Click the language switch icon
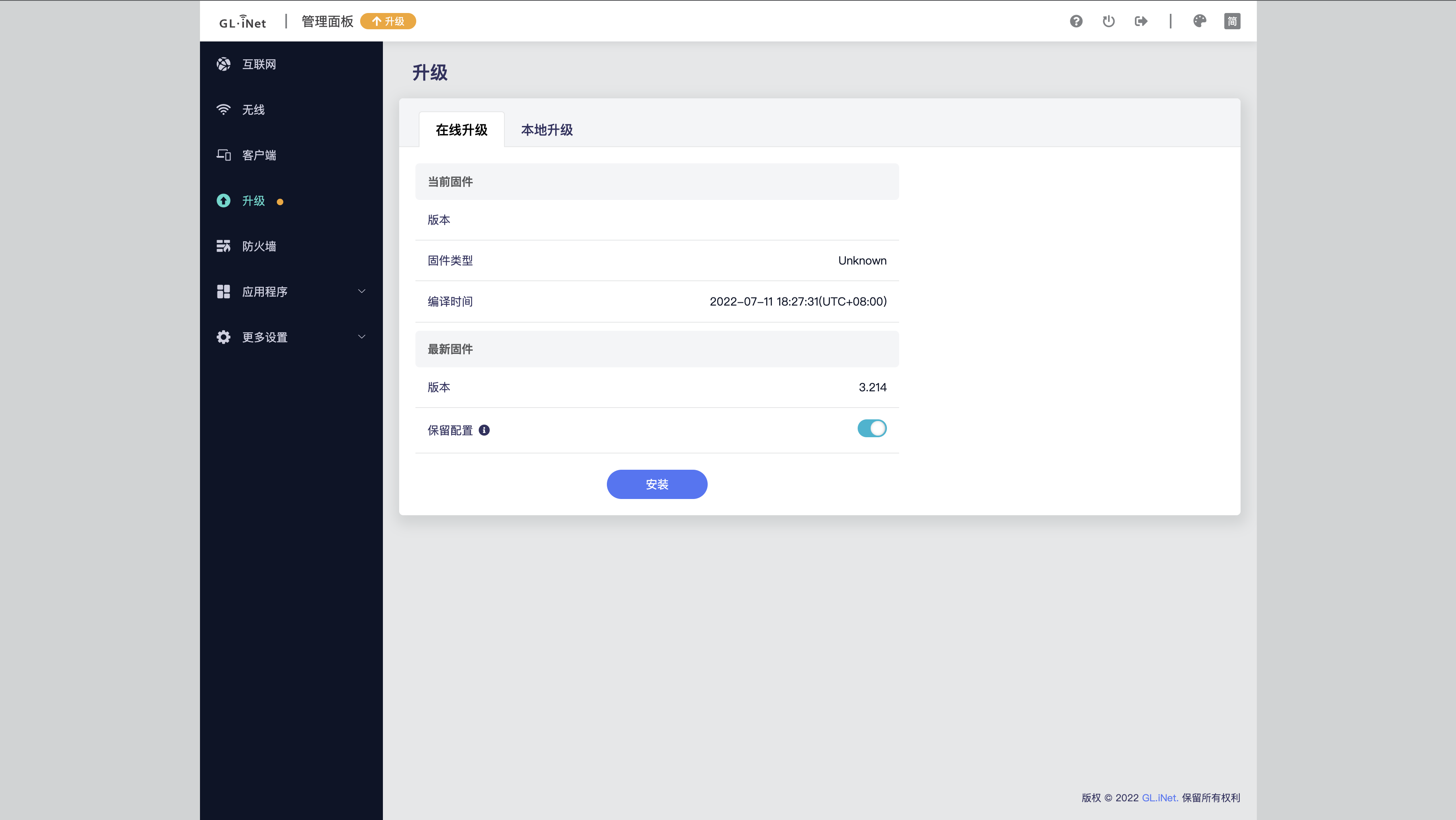This screenshot has width=1456, height=820. pyautogui.click(x=1232, y=22)
